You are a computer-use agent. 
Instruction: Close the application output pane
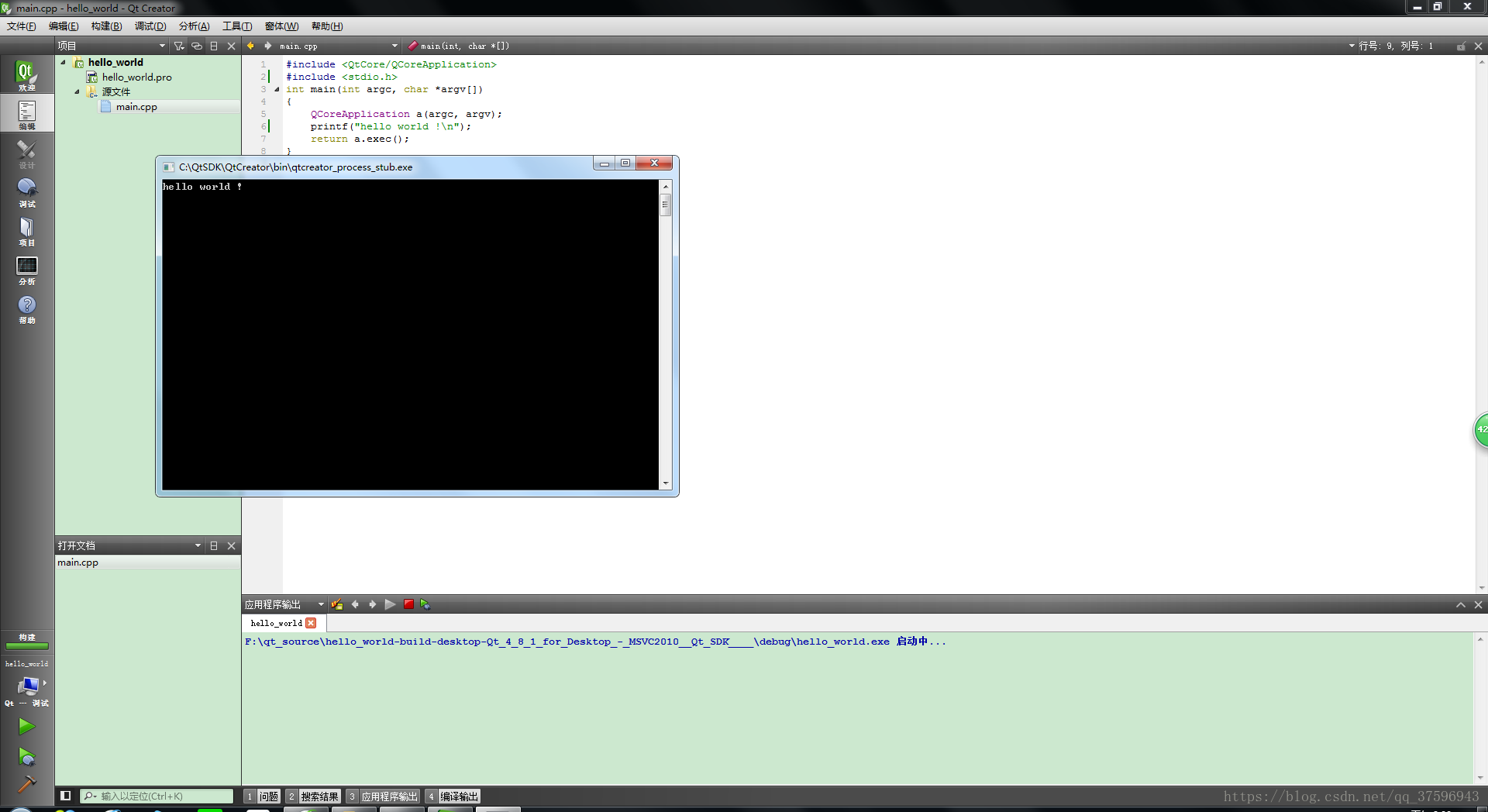coord(1478,605)
